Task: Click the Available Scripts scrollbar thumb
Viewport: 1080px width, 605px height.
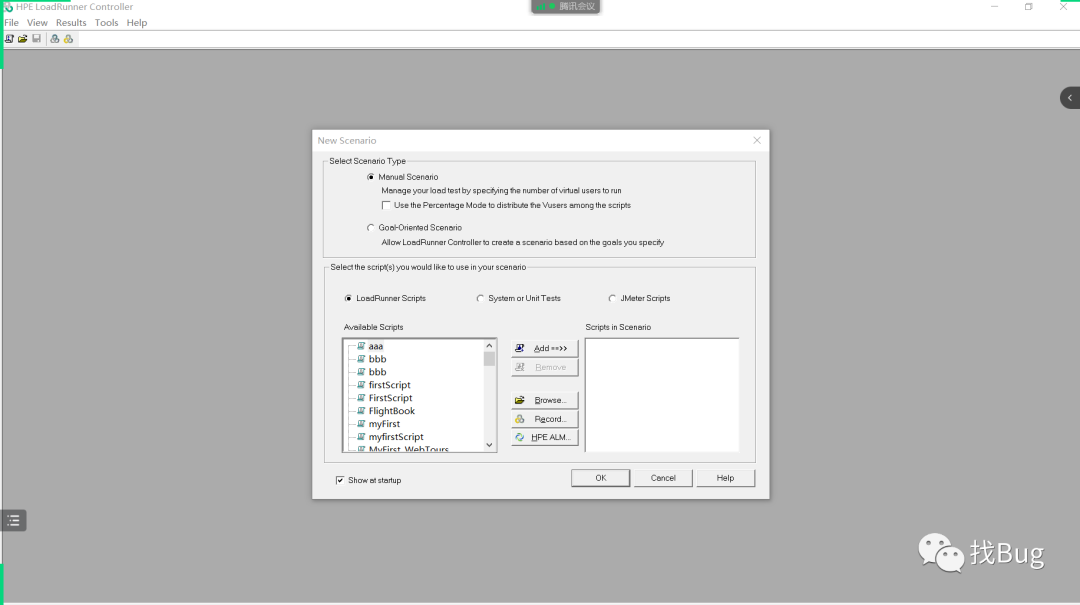Action: pos(489,358)
